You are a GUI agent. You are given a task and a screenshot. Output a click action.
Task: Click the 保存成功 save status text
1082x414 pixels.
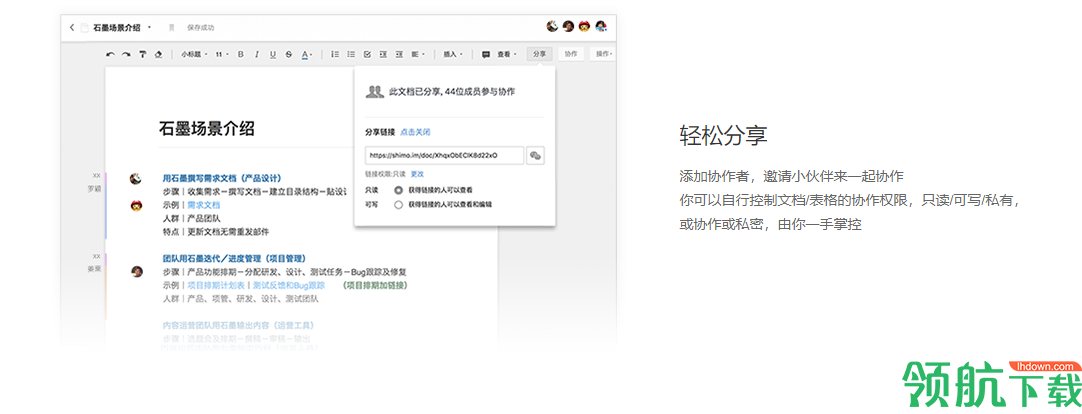pyautogui.click(x=200, y=28)
